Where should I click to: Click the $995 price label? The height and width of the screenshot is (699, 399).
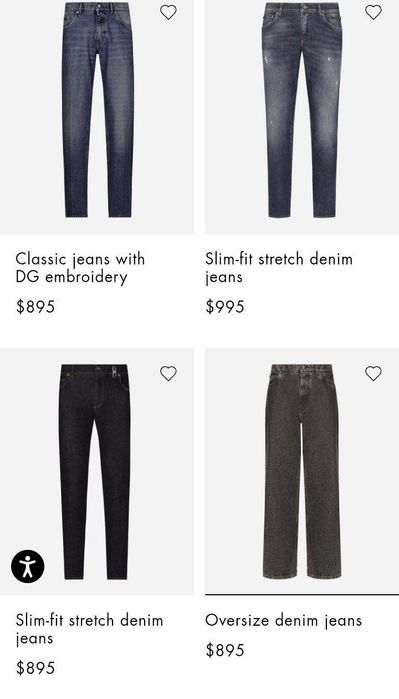coord(225,307)
